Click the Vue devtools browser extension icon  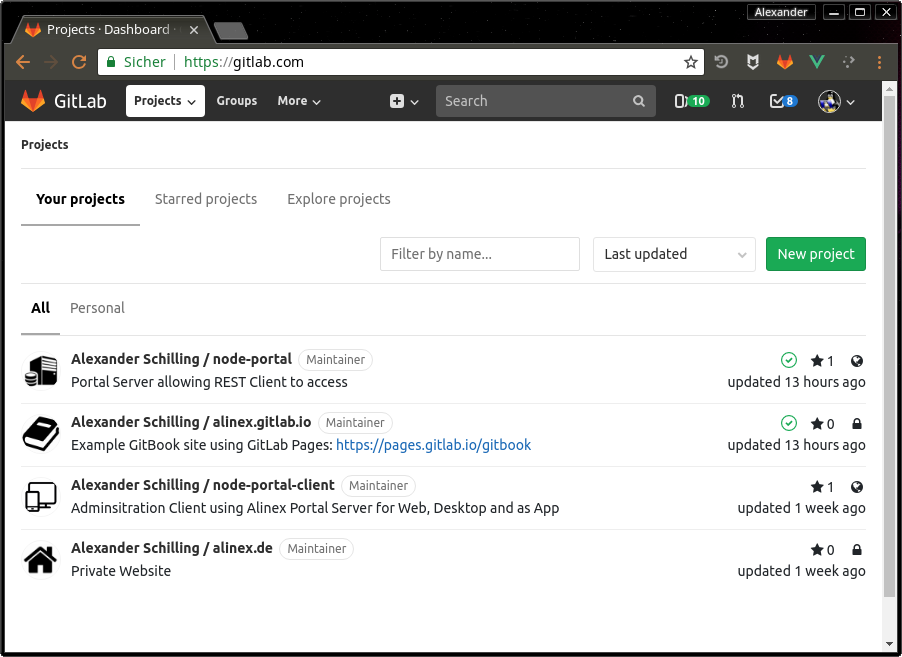point(816,61)
